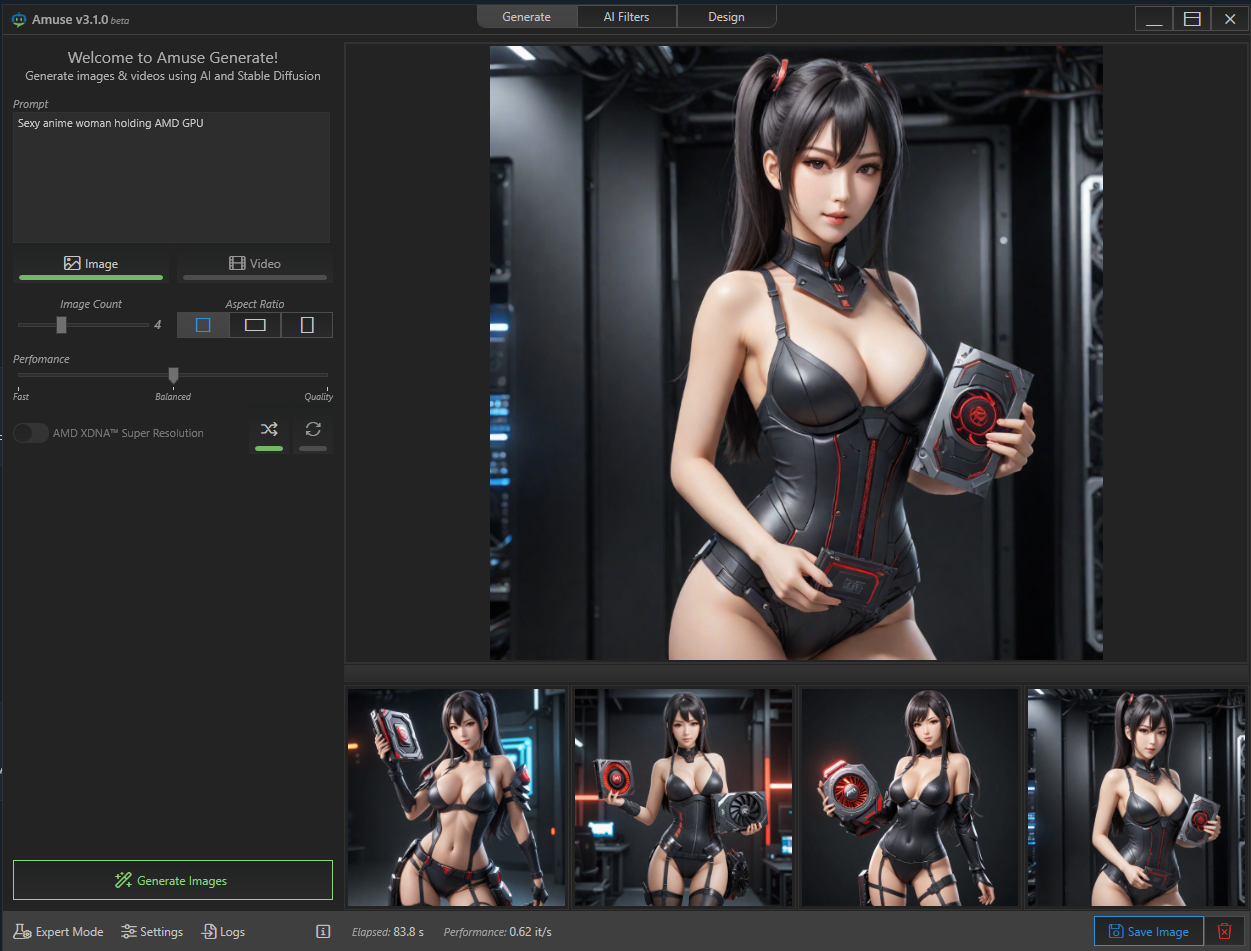Select landscape aspect ratio
Screen dimensions: 1251x951
(x=255, y=325)
